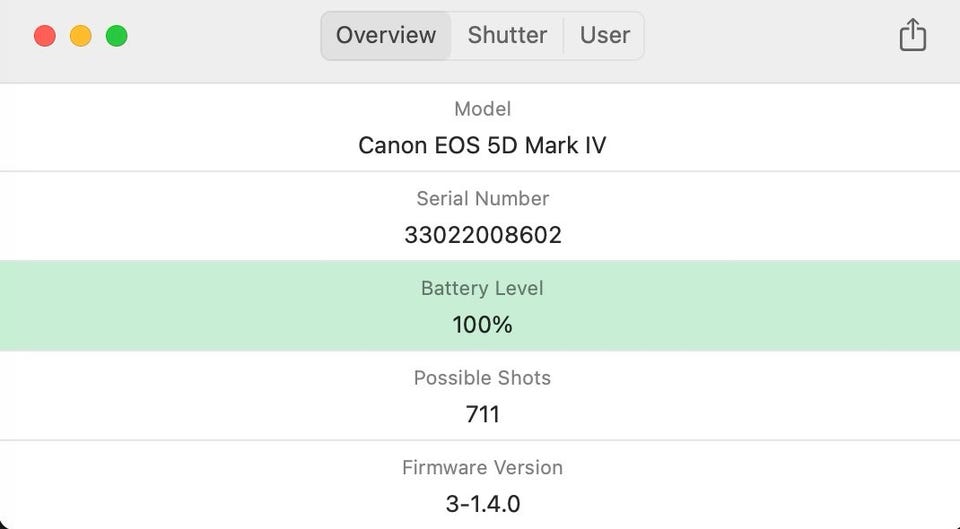Switch to the Shutter tab
The image size is (960, 529).
pyautogui.click(x=507, y=36)
